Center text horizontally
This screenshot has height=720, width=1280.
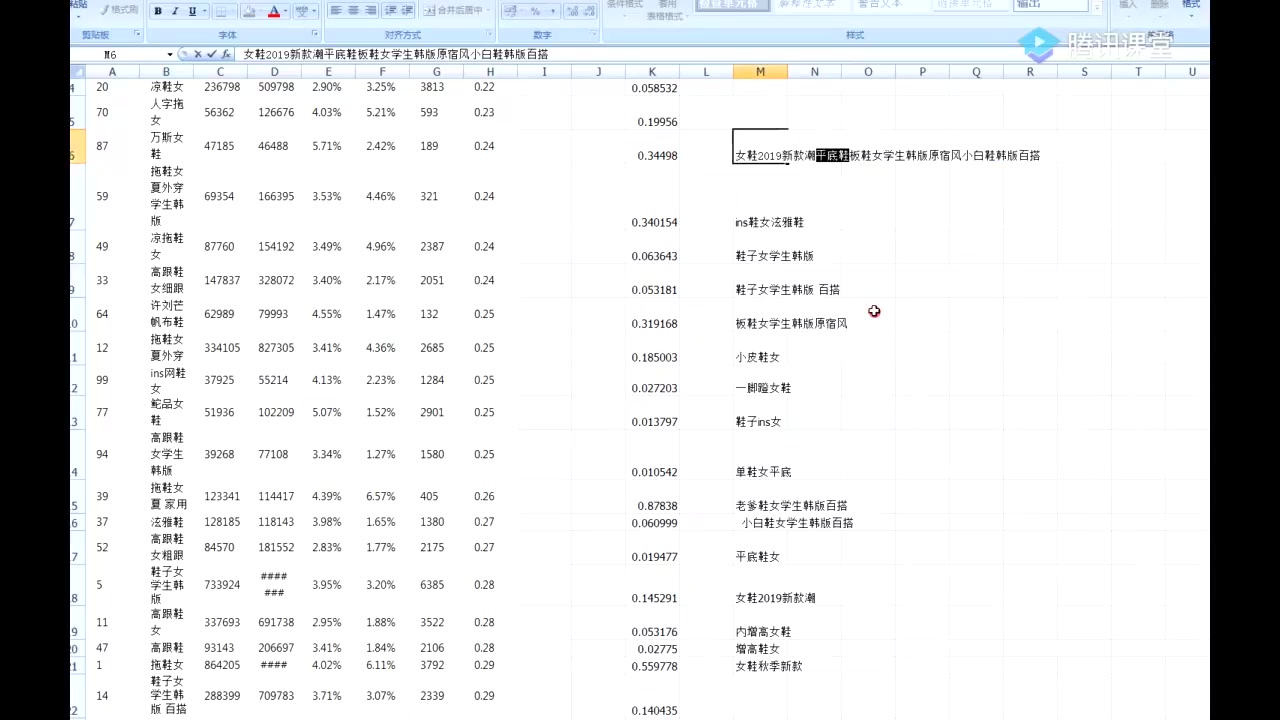point(354,10)
